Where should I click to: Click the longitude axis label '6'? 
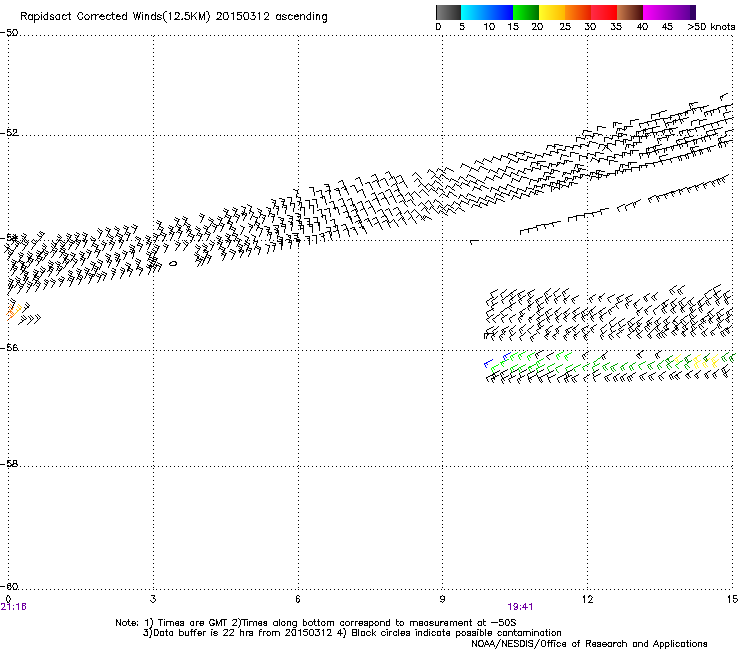298,599
